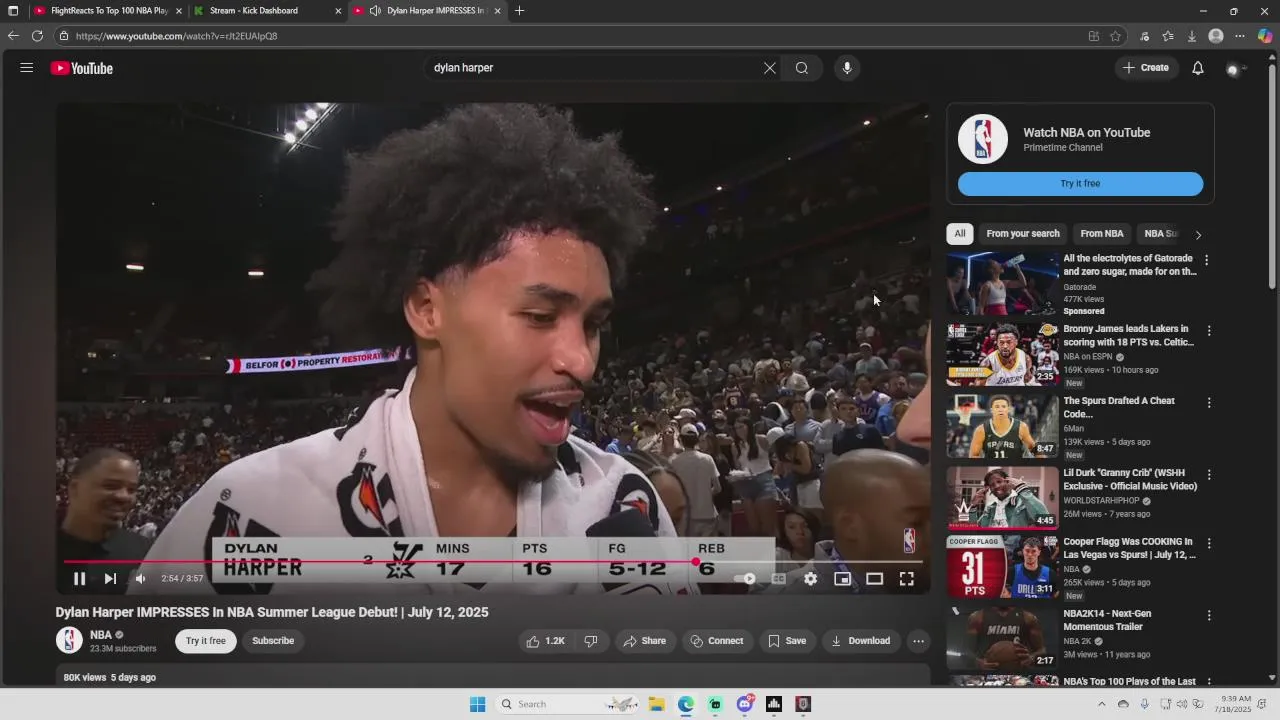Open the YouTube Create button

[x=1145, y=68]
